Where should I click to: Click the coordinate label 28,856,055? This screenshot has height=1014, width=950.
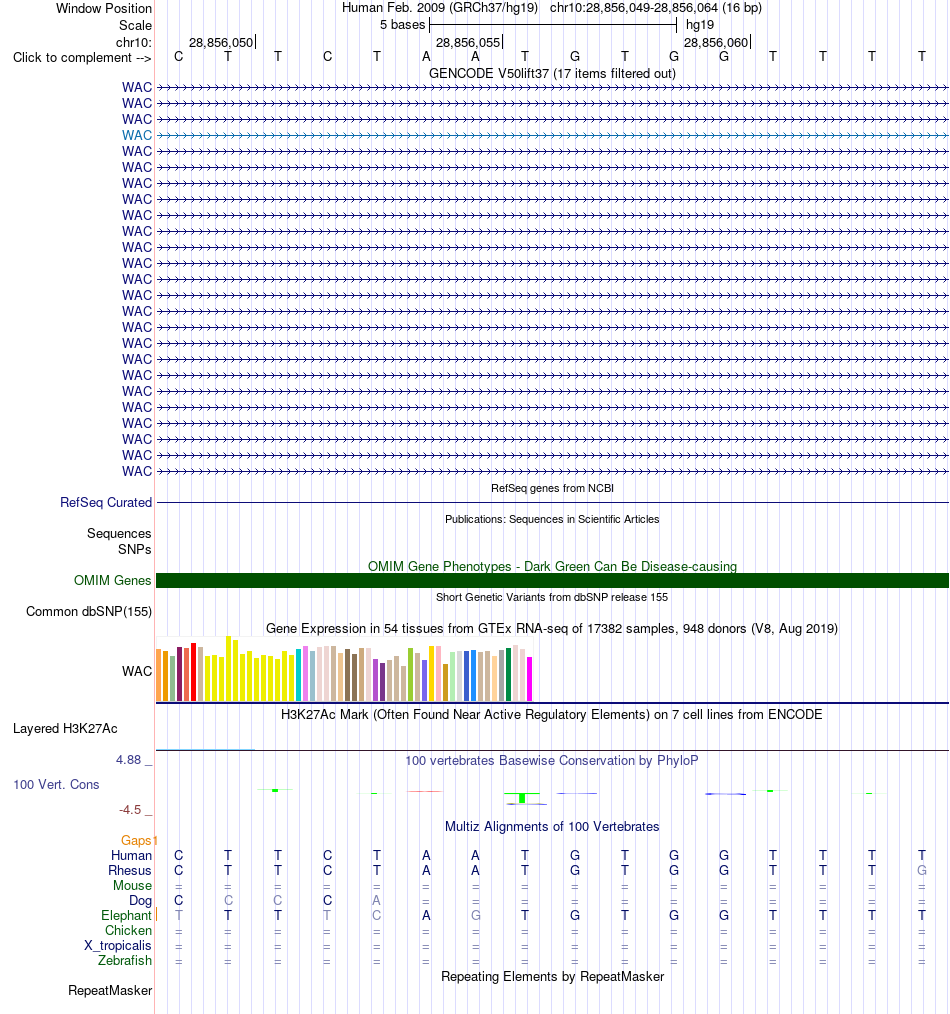click(468, 43)
